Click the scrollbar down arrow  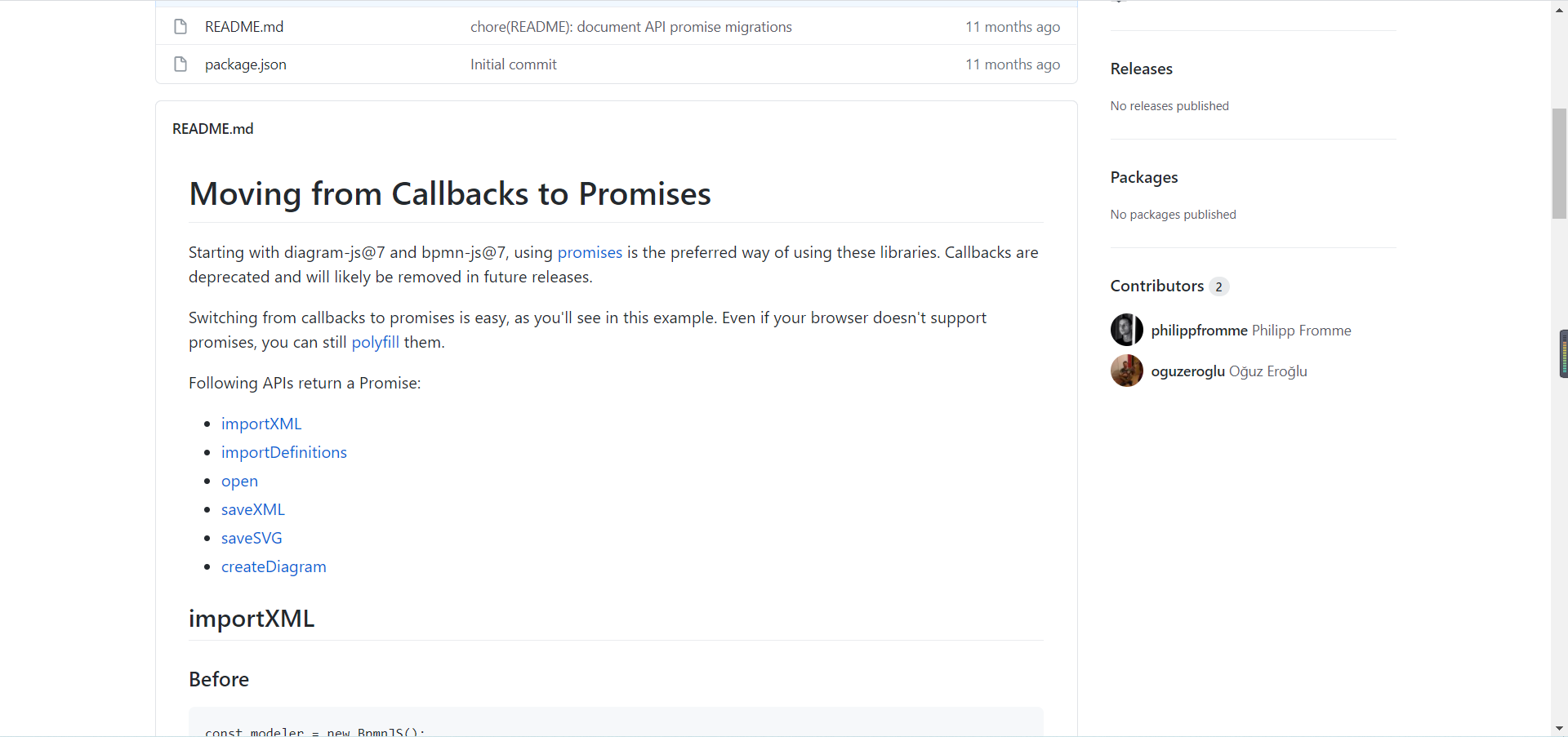pos(1559,728)
